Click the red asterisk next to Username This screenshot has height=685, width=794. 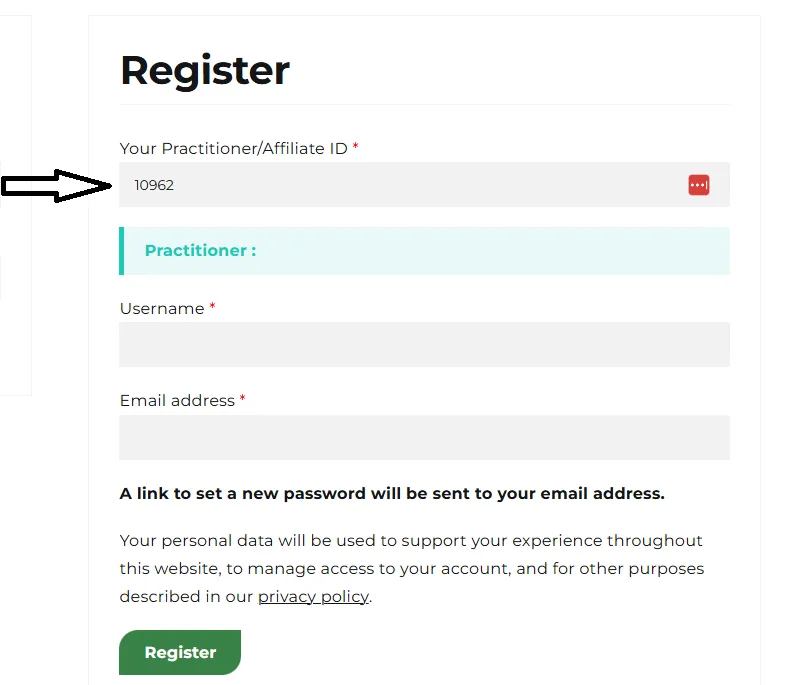point(213,306)
